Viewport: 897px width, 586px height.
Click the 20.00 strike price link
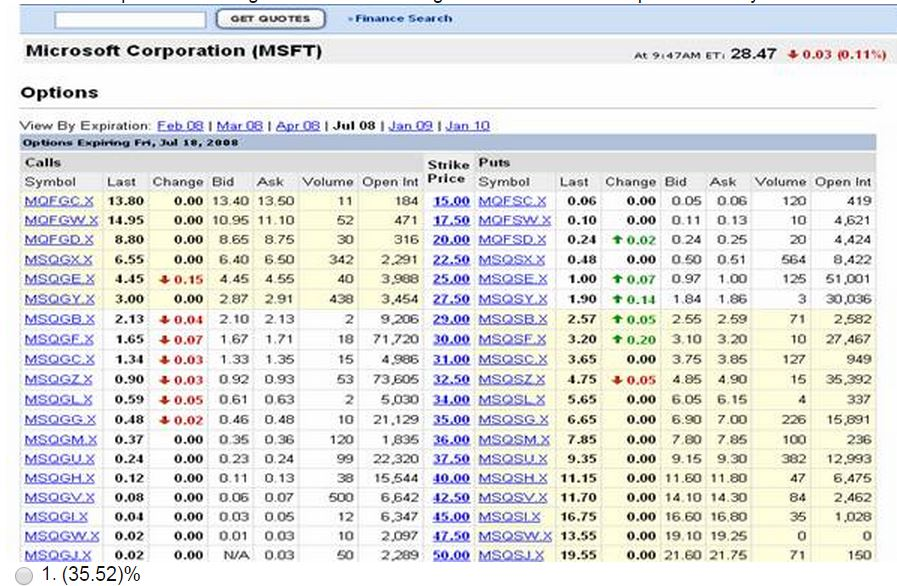(x=451, y=240)
